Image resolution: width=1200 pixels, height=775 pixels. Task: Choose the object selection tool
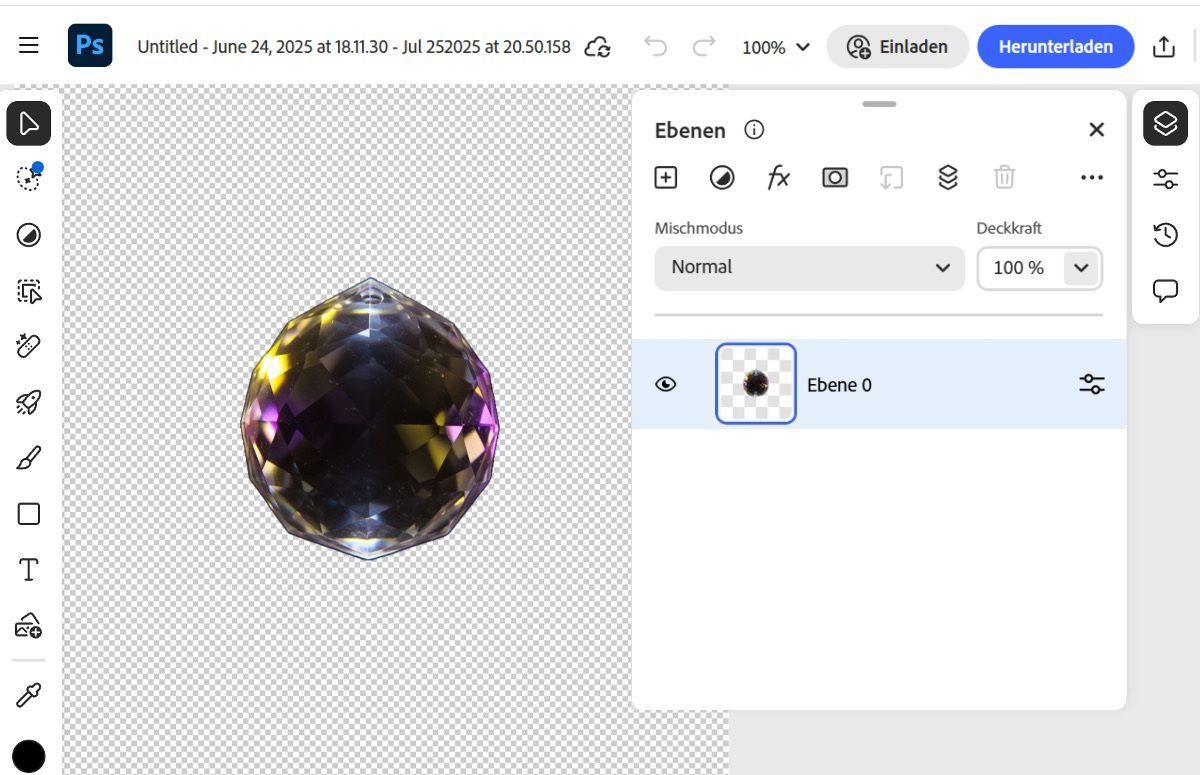coord(29,291)
